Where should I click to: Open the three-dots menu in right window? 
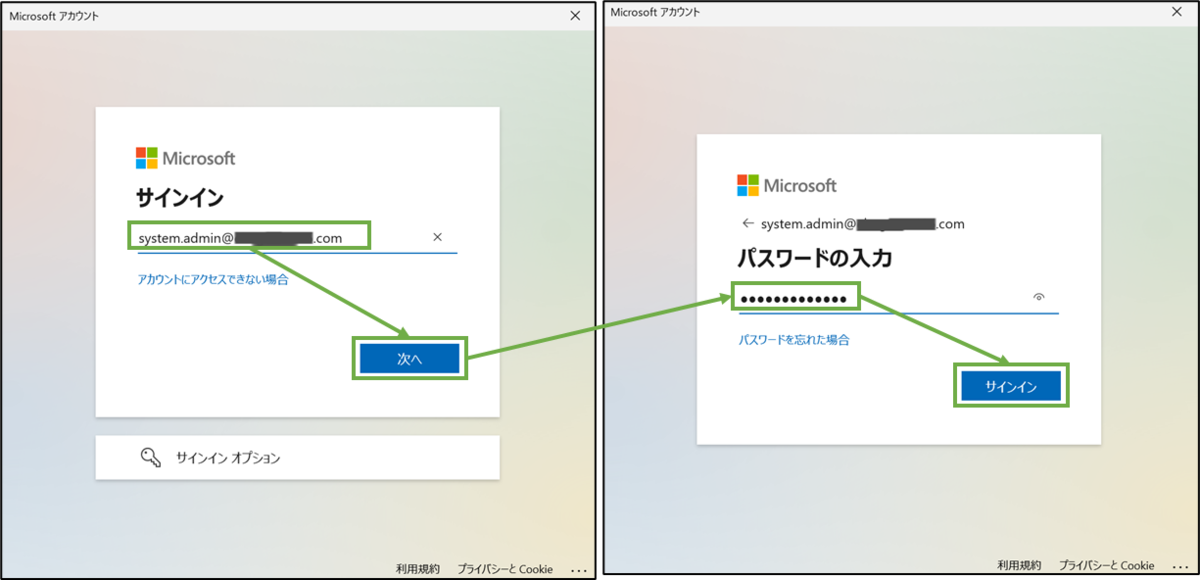(1179, 566)
